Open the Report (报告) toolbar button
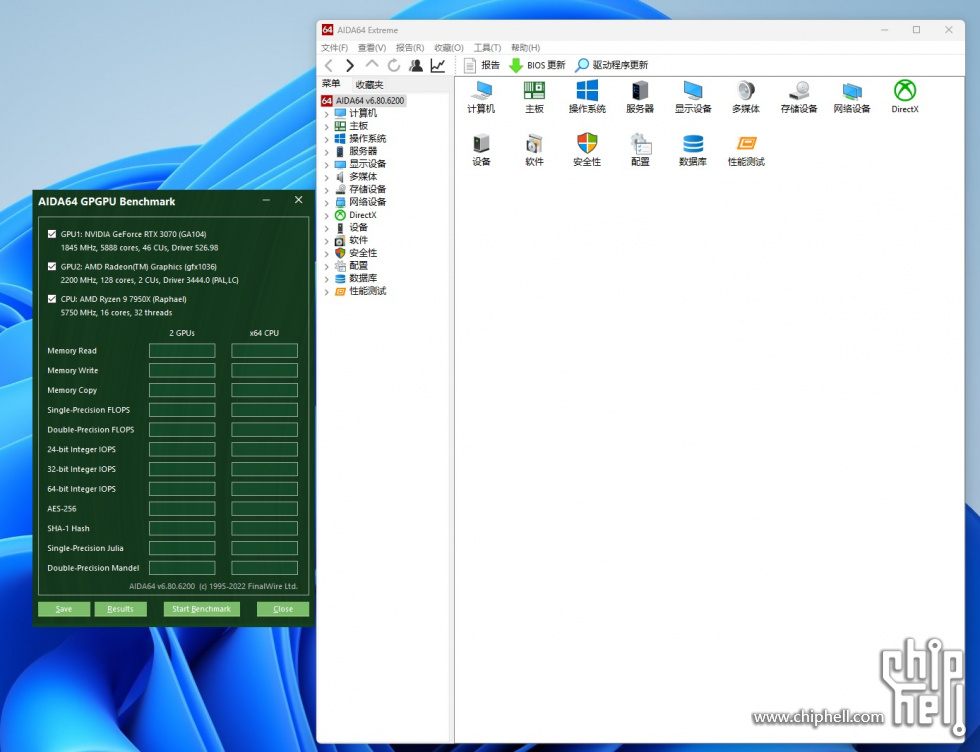The height and width of the screenshot is (752, 980). 482,65
